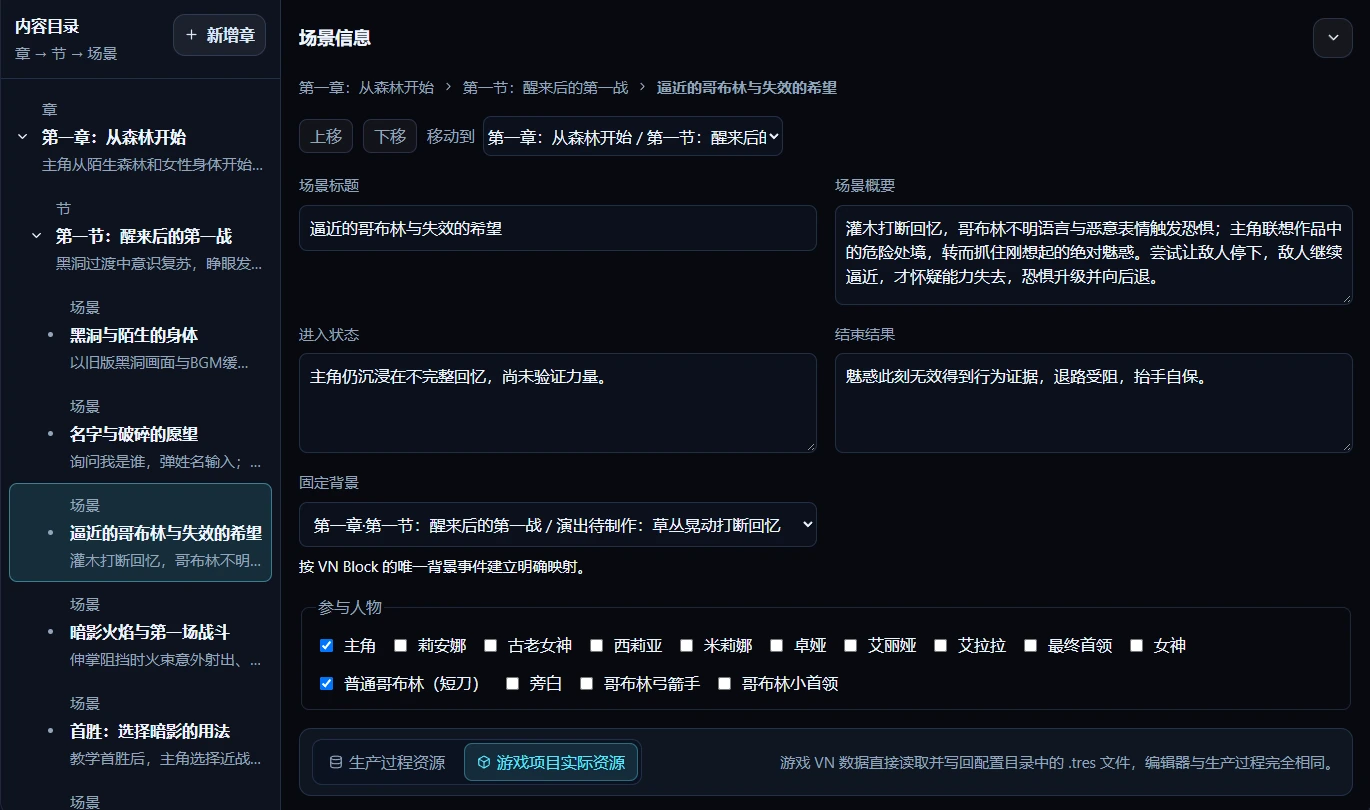The width and height of the screenshot is (1370, 810).
Task: Check the 艾拉拉 checkbox
Action: click(940, 646)
